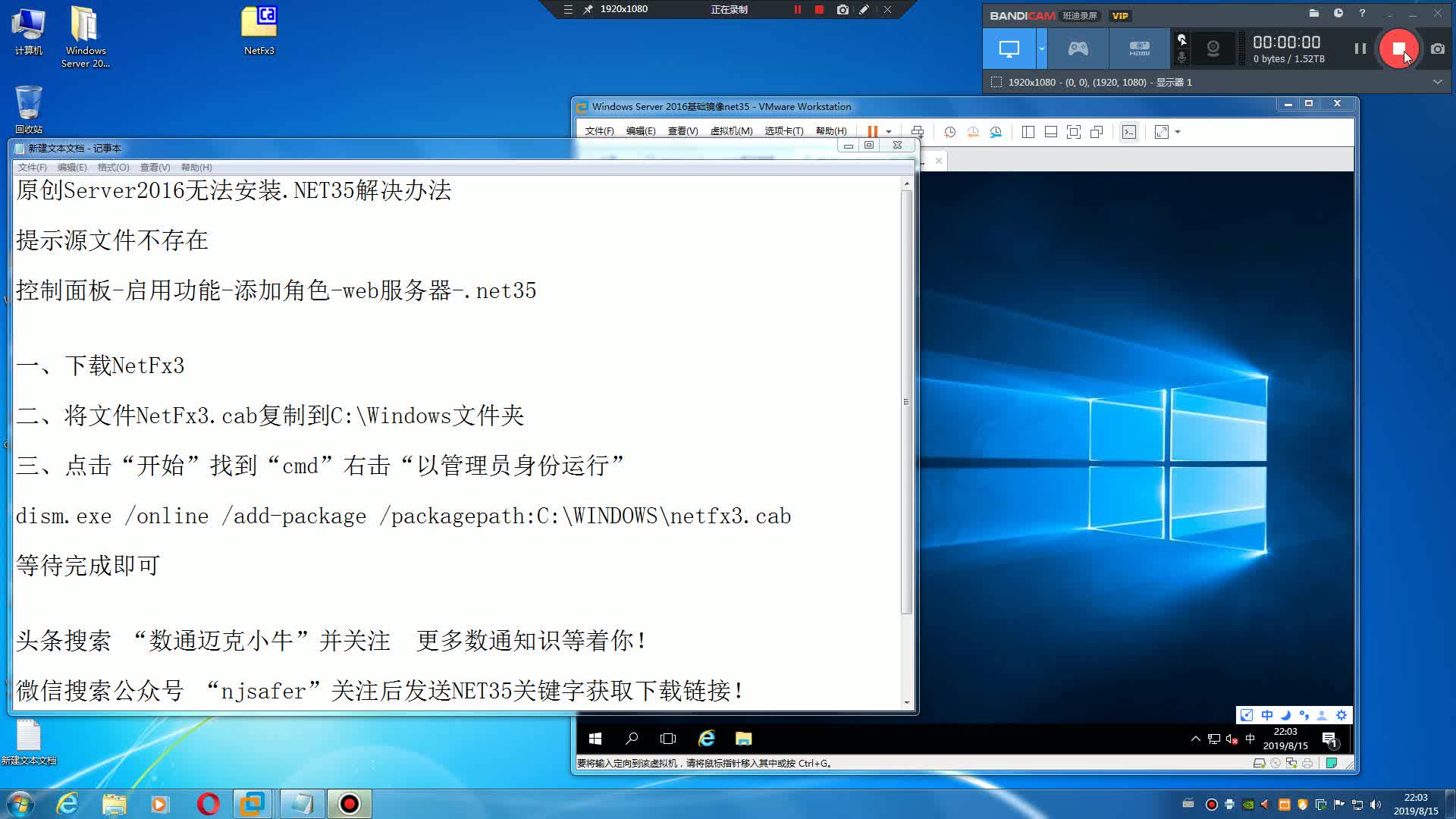Select Bandicam game recording mode
The width and height of the screenshot is (1456, 819).
[1078, 49]
